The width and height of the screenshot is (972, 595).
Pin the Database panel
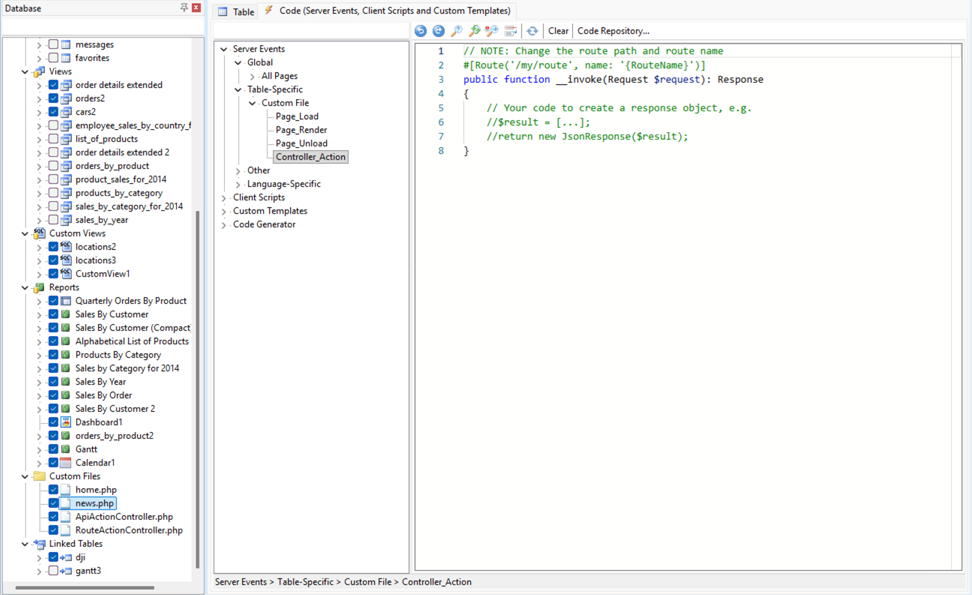click(184, 8)
